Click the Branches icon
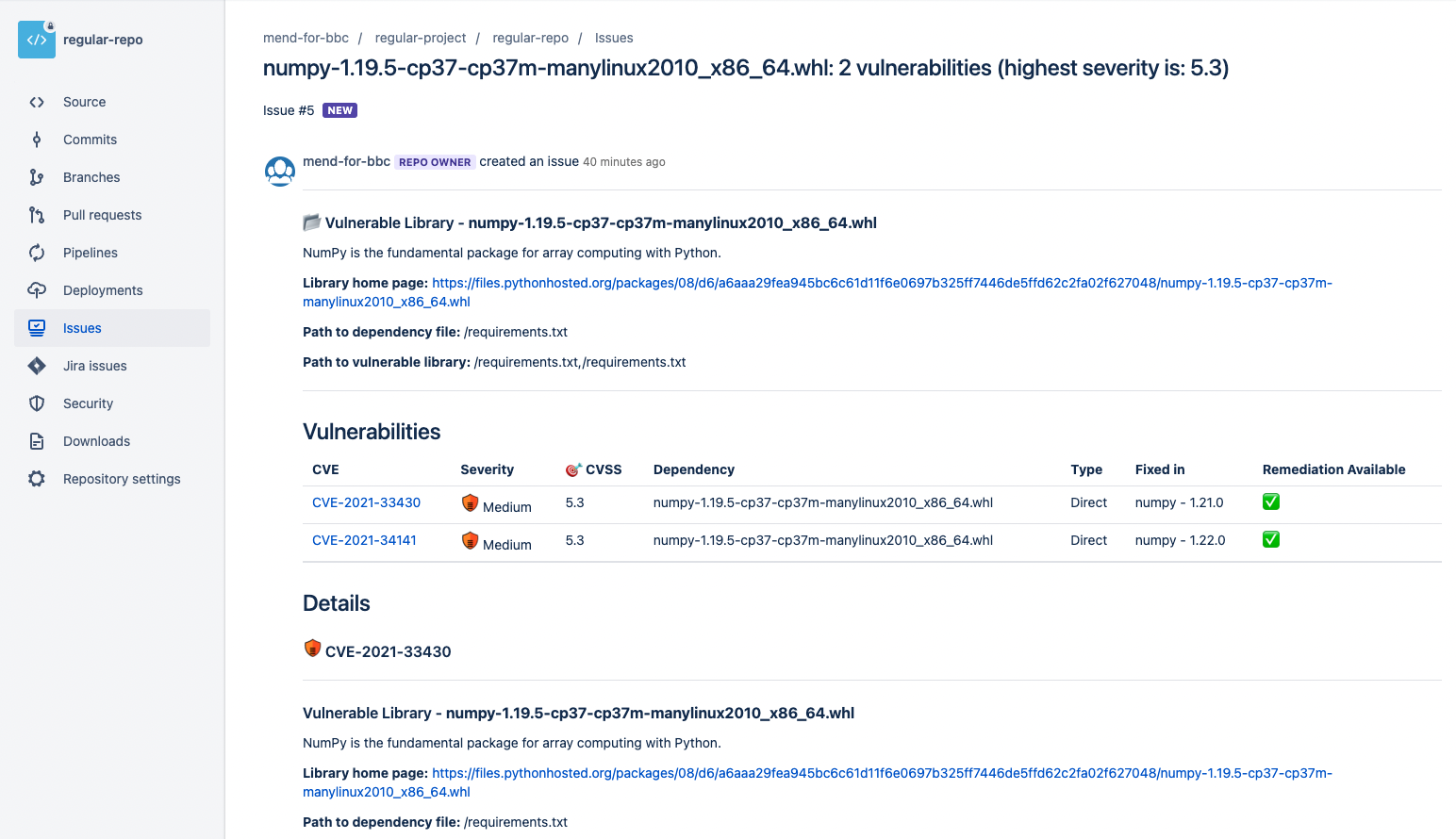Image resolution: width=1456 pixels, height=839 pixels. click(37, 177)
